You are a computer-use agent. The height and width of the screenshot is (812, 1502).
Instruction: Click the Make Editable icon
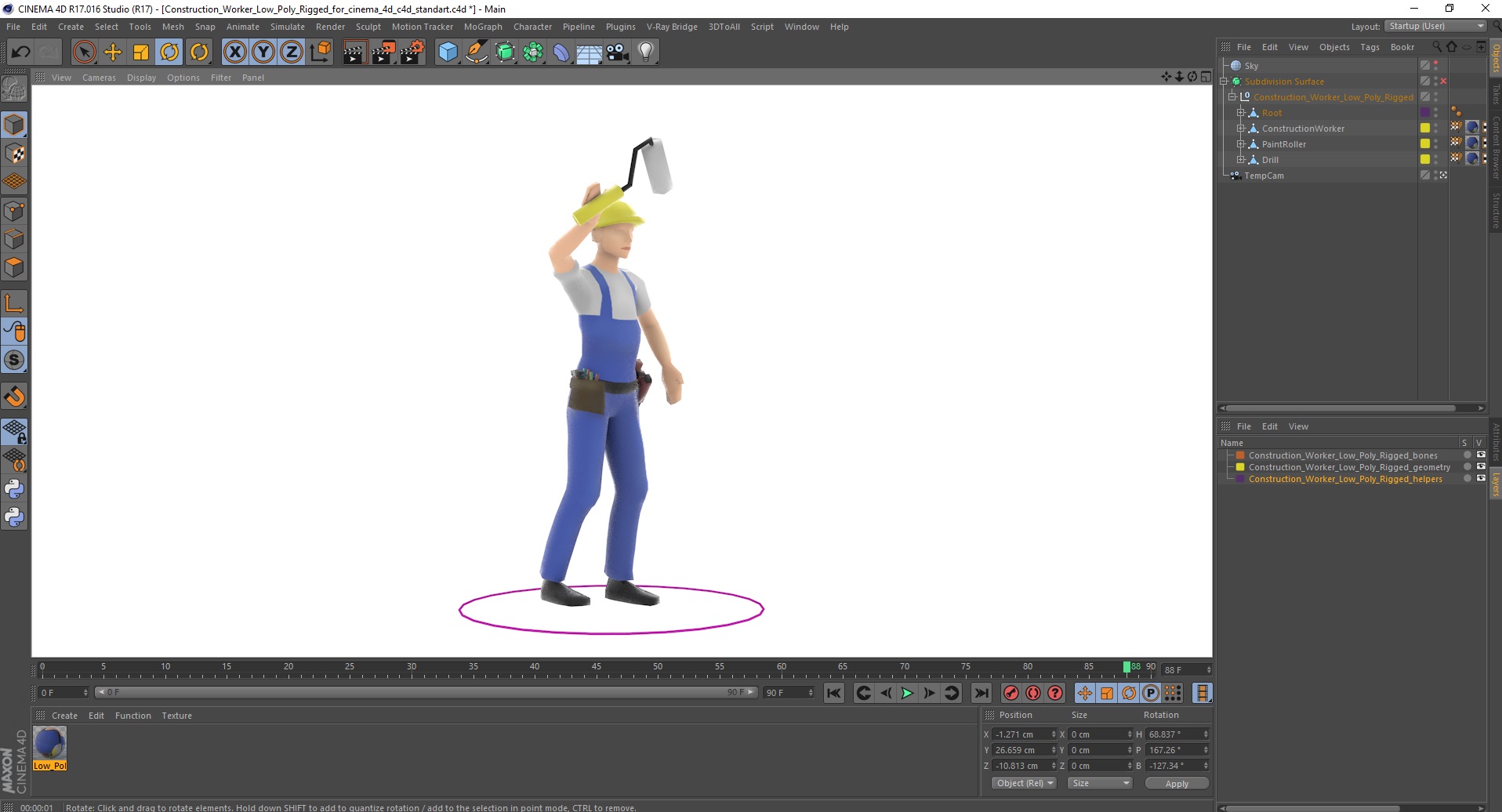coord(14,90)
